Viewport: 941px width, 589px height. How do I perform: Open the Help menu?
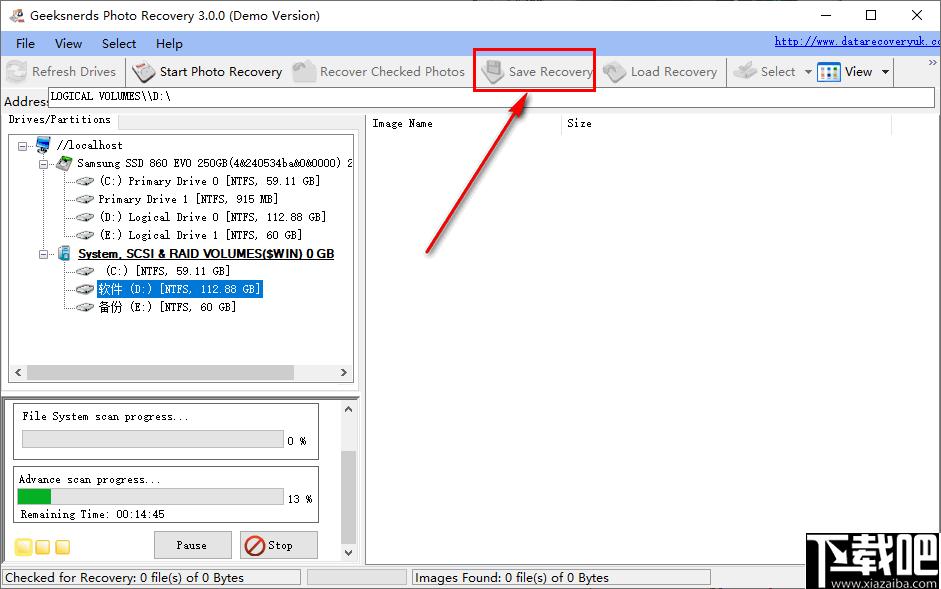pyautogui.click(x=169, y=44)
